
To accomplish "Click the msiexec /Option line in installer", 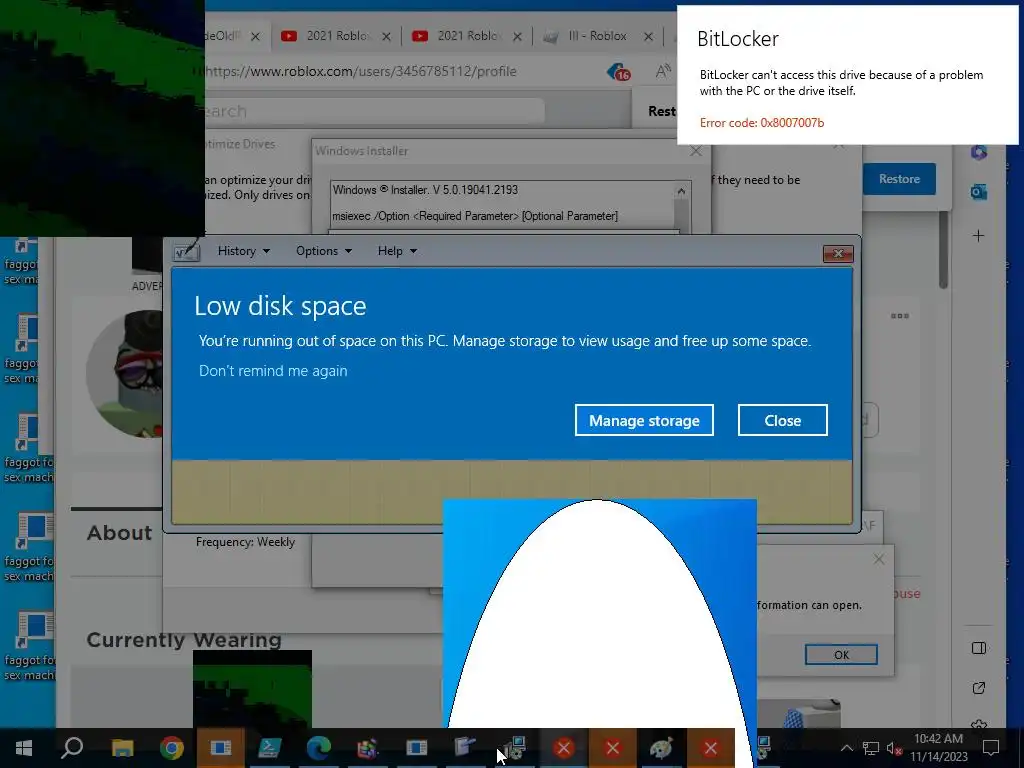I will 475,216.
